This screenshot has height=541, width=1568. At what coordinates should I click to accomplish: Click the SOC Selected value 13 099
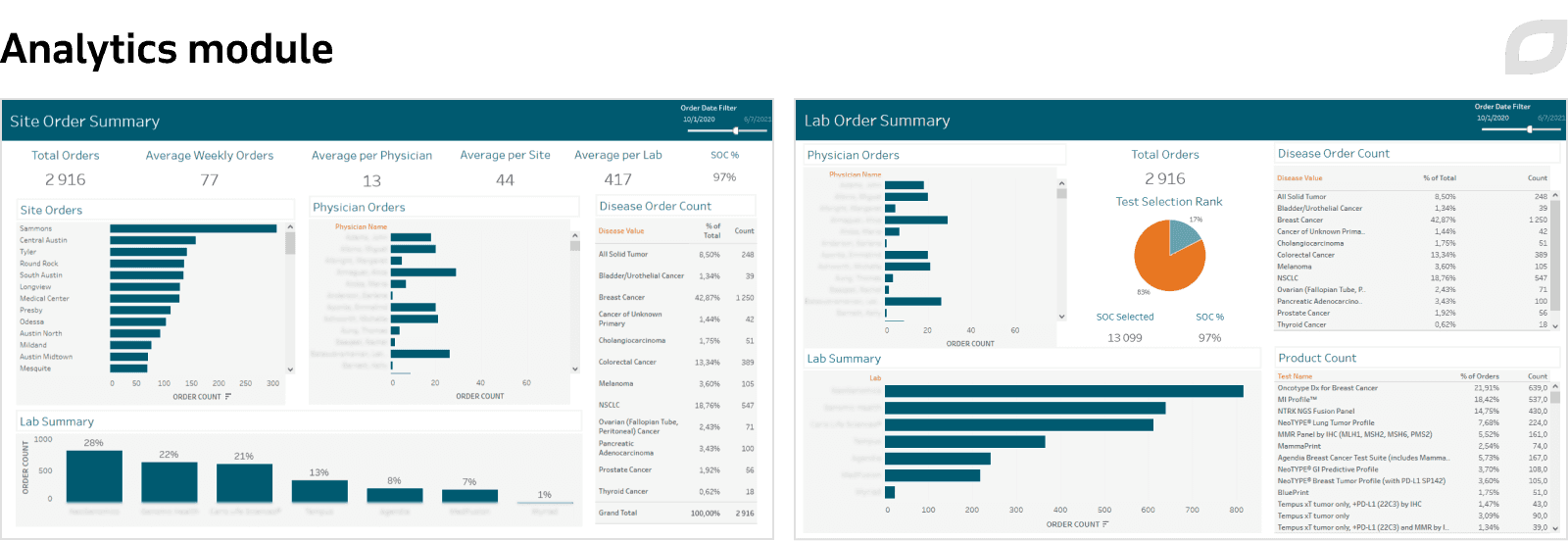click(x=1125, y=338)
